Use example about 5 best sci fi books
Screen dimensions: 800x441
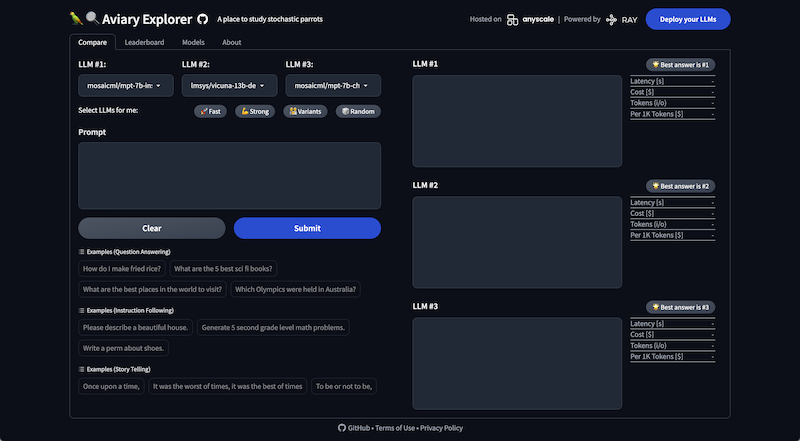point(223,268)
